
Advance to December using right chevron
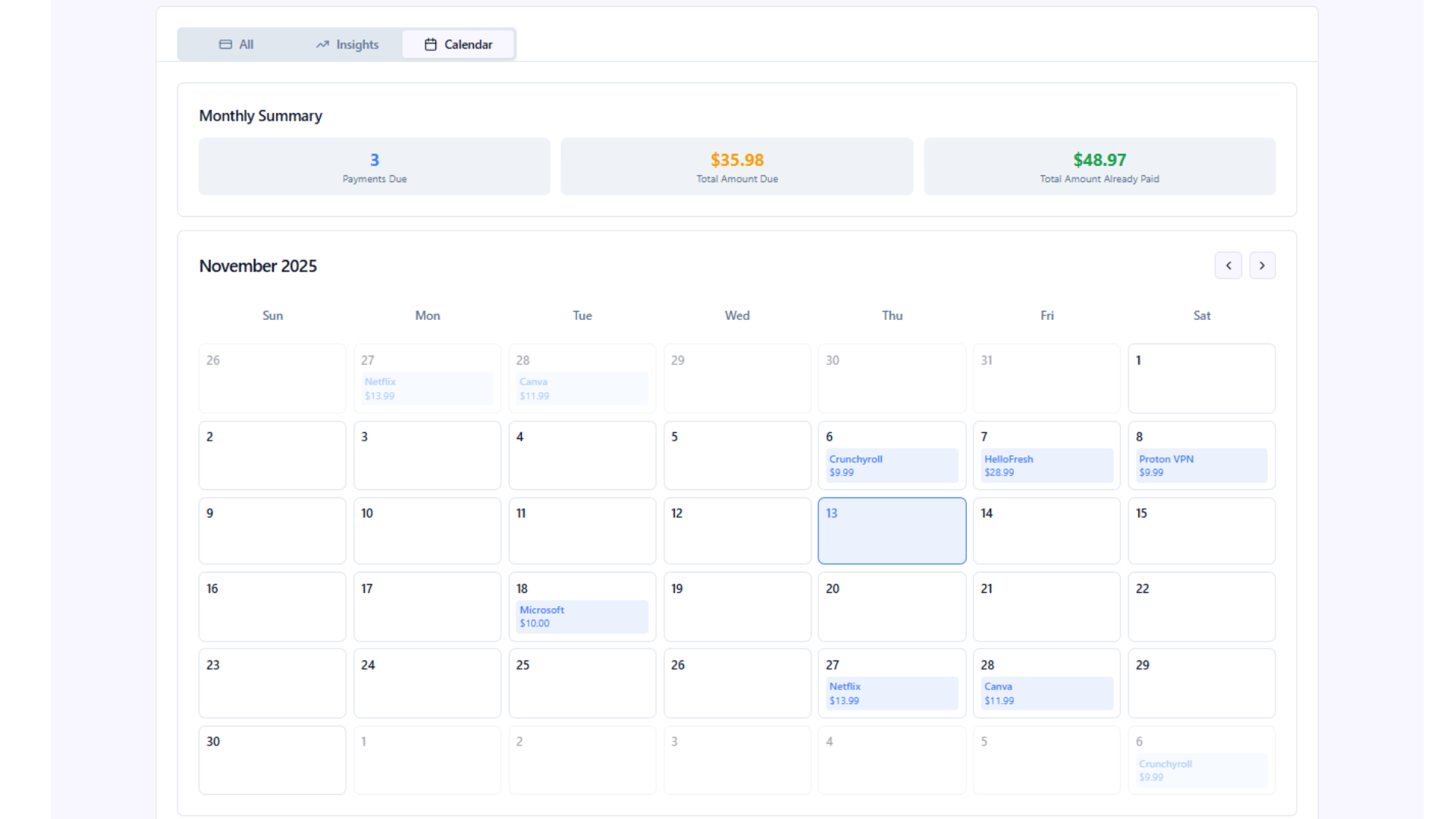1262,265
